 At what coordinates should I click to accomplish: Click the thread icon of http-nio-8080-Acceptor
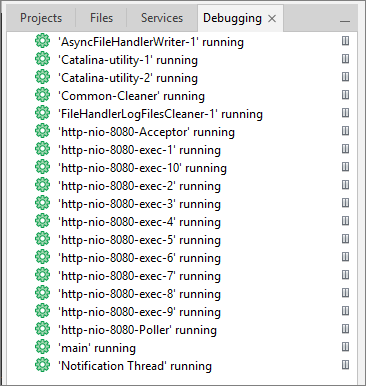tap(42, 132)
